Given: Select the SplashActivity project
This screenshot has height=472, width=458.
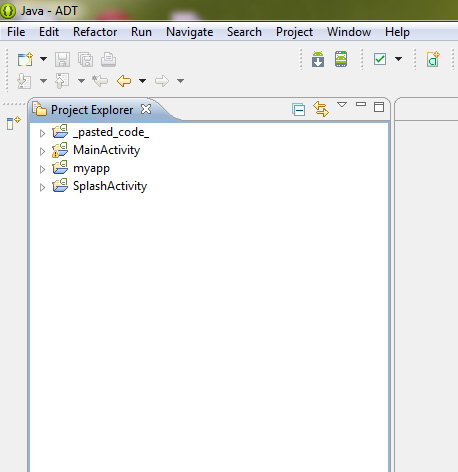Looking at the screenshot, I should pyautogui.click(x=110, y=186).
